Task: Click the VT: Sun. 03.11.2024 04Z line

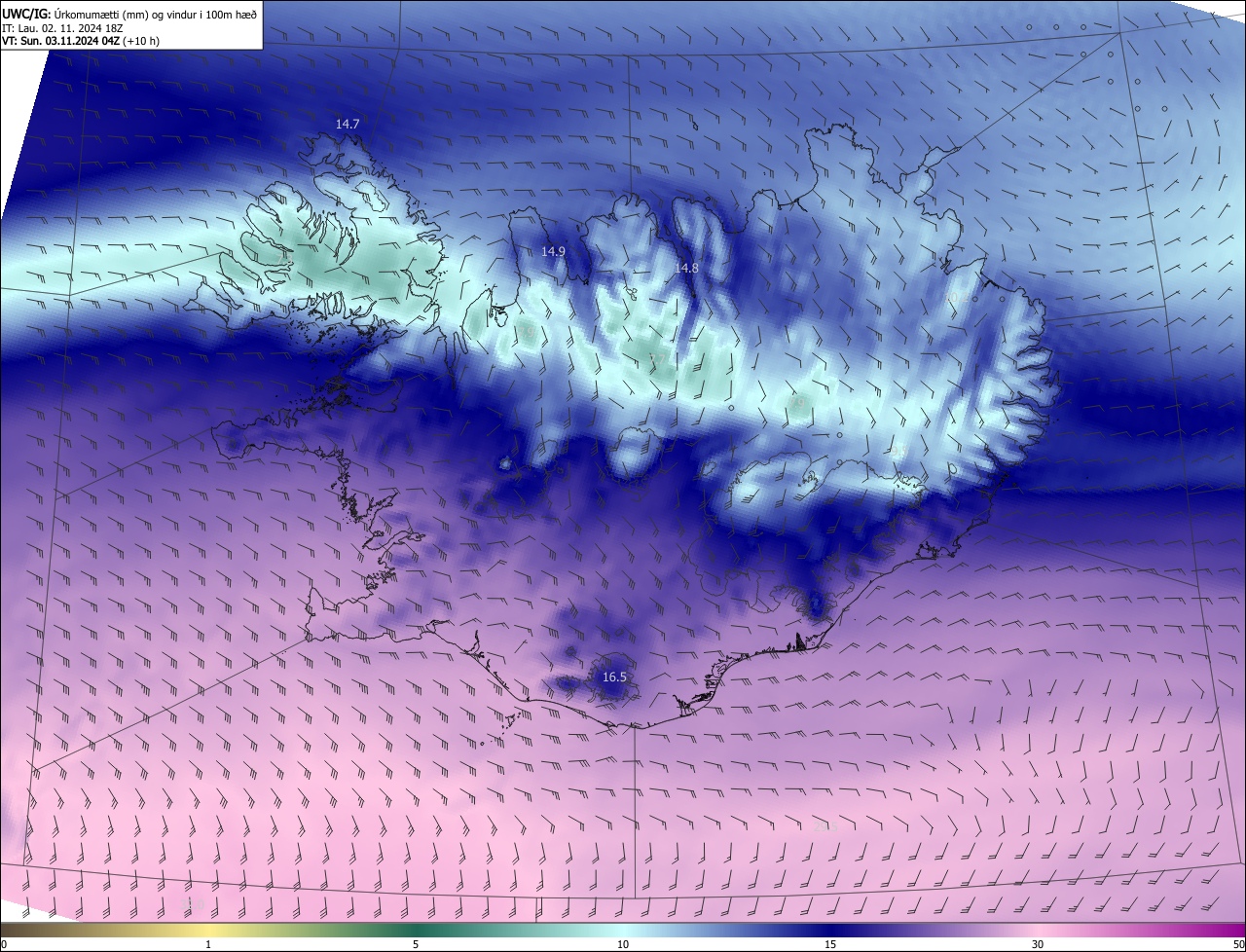Action: (x=81, y=42)
